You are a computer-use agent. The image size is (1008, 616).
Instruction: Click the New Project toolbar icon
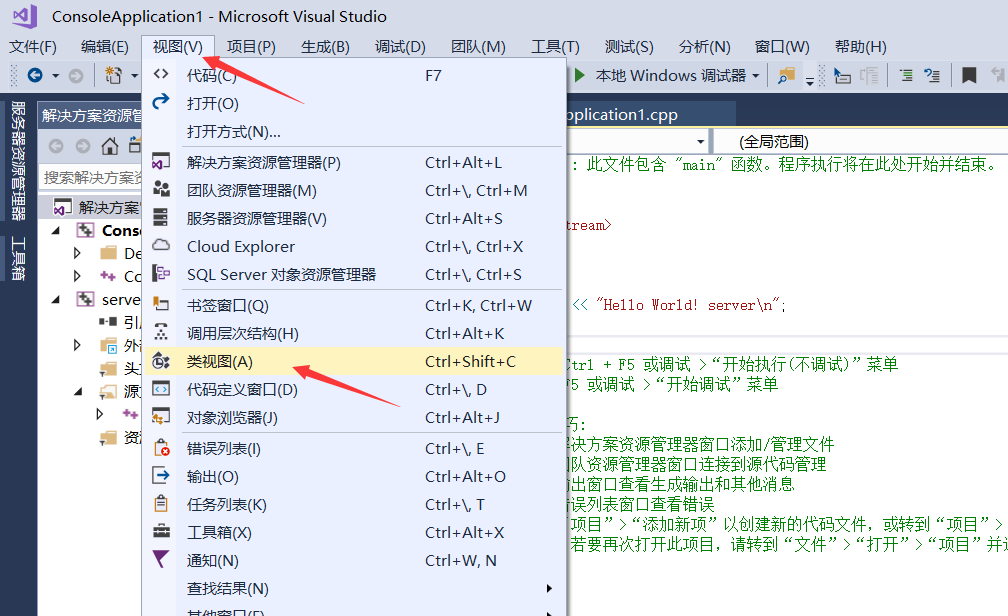point(113,76)
